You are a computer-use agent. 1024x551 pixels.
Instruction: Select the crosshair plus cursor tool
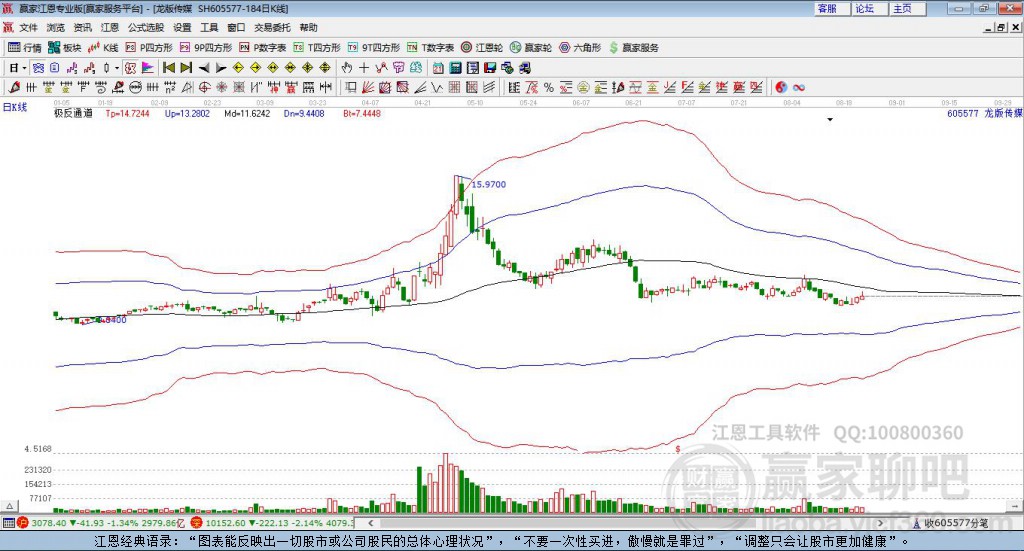(x=364, y=68)
